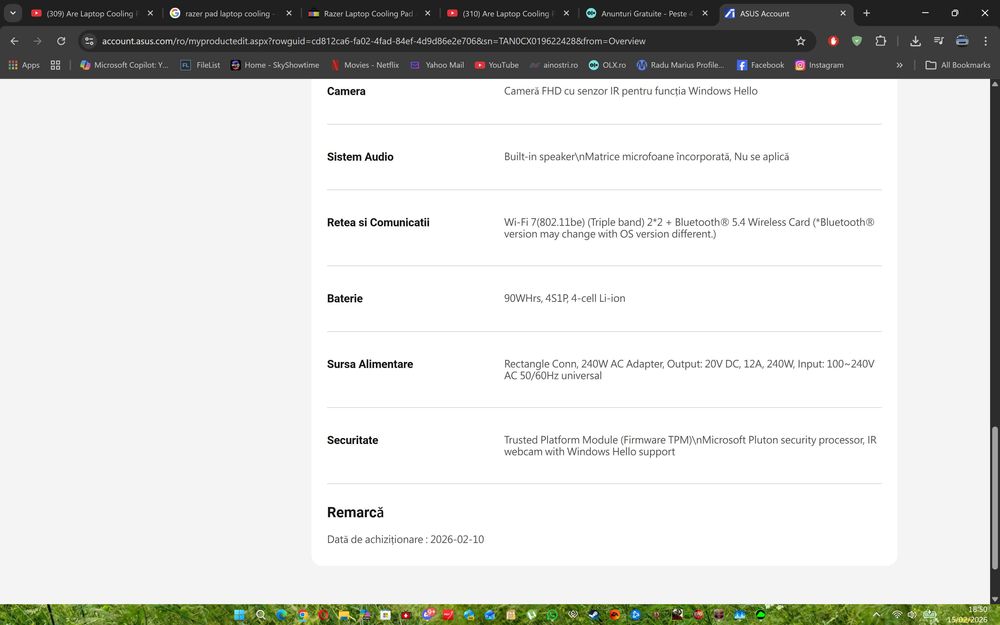Image resolution: width=1000 pixels, height=625 pixels.
Task: Bookmark this page with the star icon
Action: tap(800, 41)
